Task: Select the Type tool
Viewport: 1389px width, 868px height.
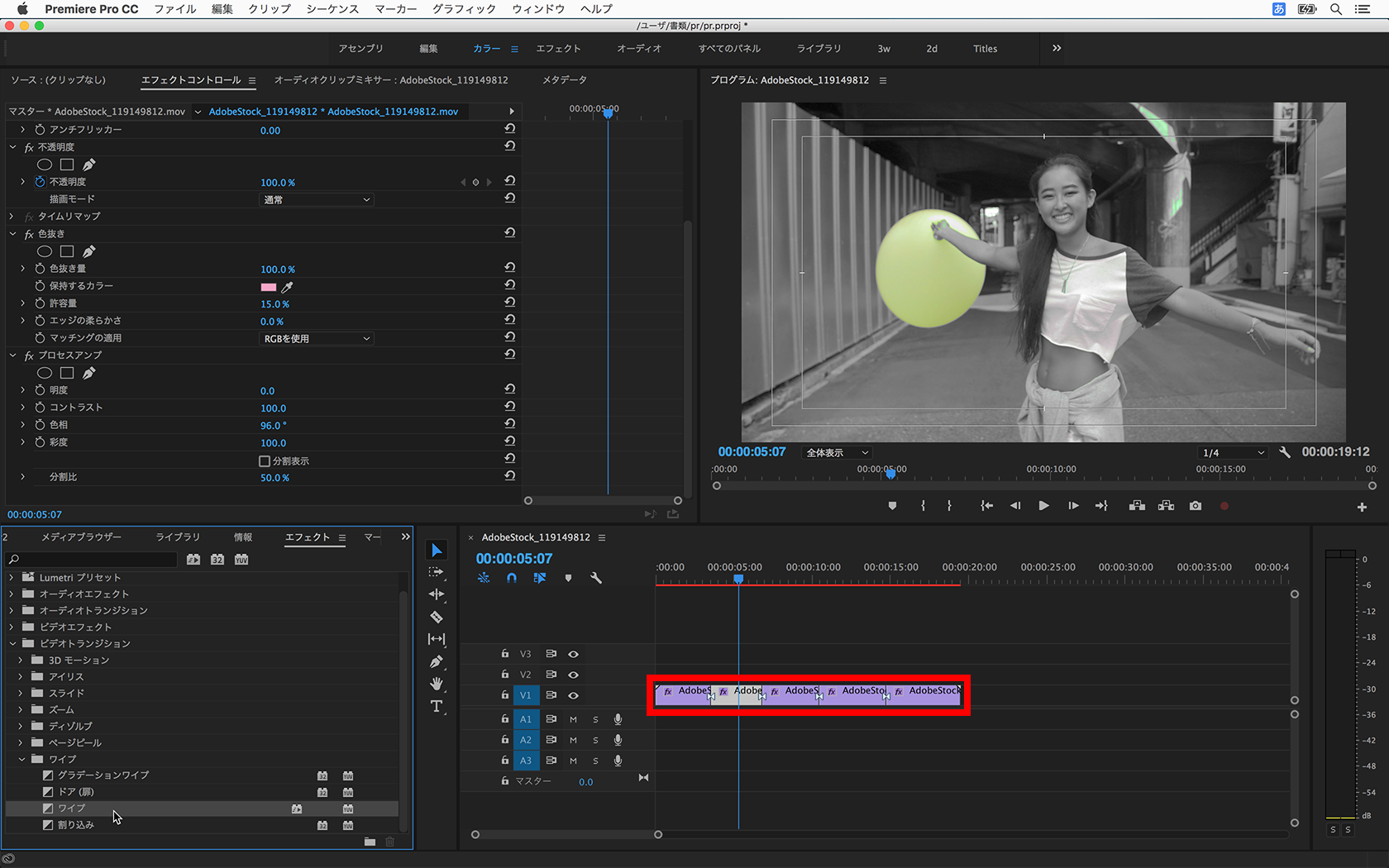Action: 437,706
